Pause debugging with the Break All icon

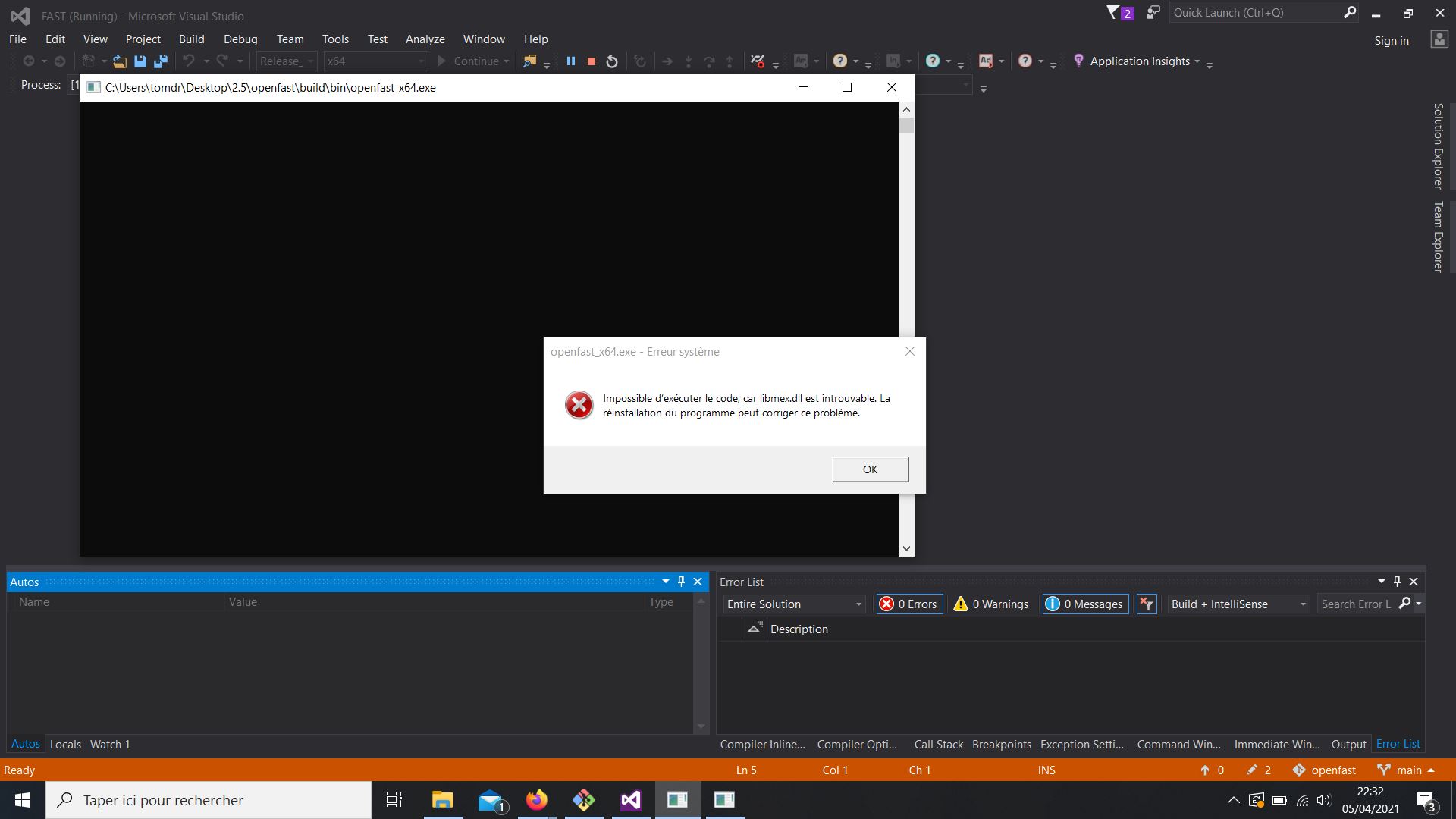(x=571, y=61)
